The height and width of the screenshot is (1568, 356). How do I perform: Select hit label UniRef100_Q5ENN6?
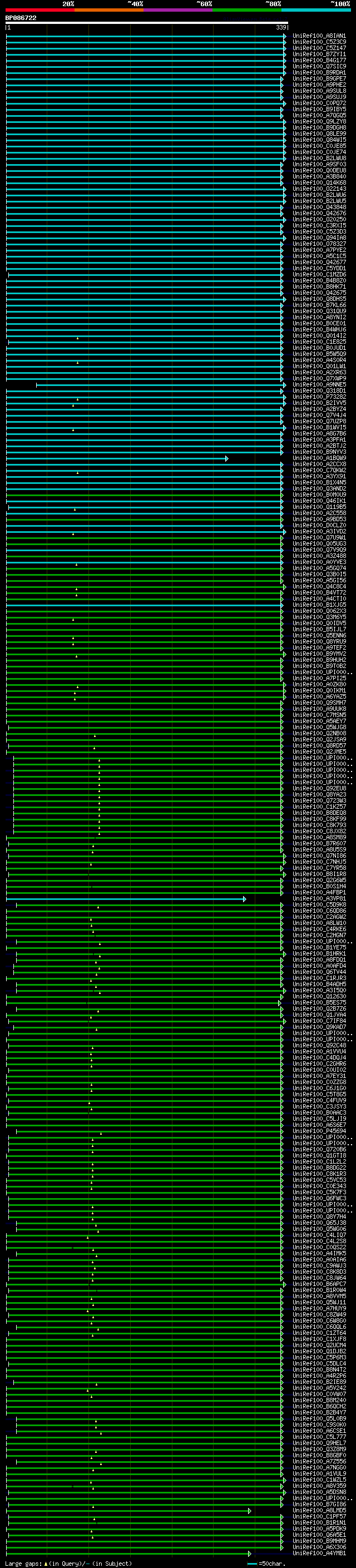[x=319, y=635]
